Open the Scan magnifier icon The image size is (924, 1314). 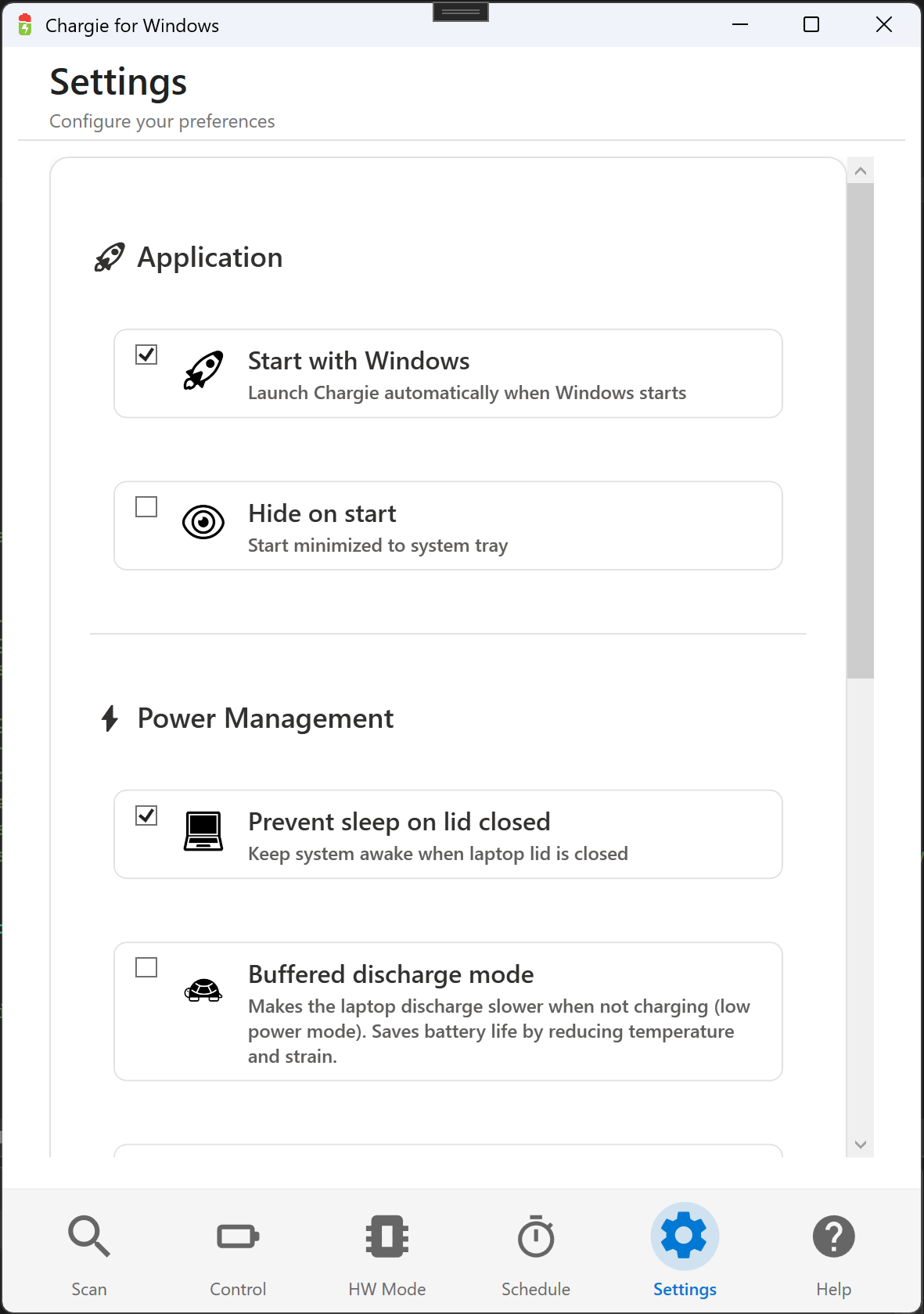[x=88, y=1237]
